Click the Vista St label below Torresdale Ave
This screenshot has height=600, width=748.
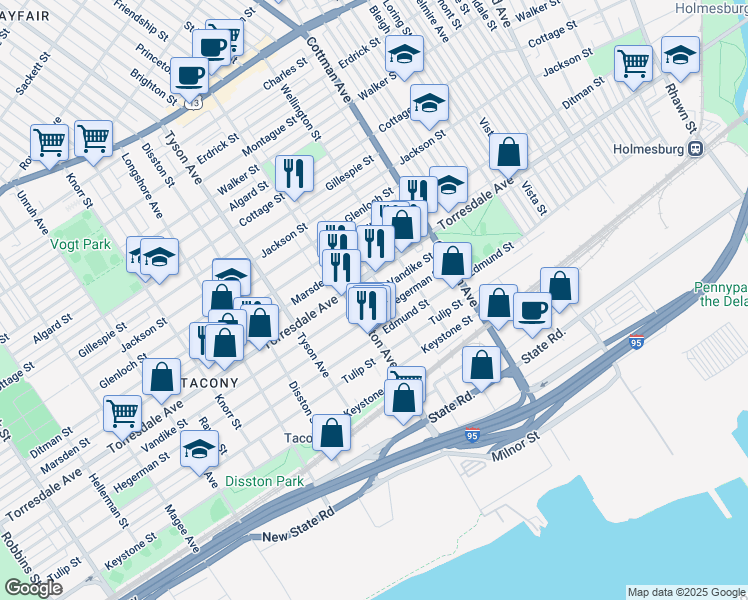(x=534, y=198)
